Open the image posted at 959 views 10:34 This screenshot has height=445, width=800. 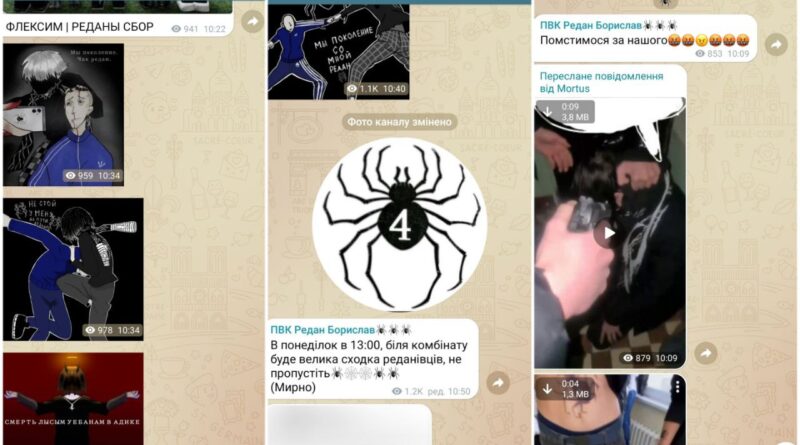point(63,114)
